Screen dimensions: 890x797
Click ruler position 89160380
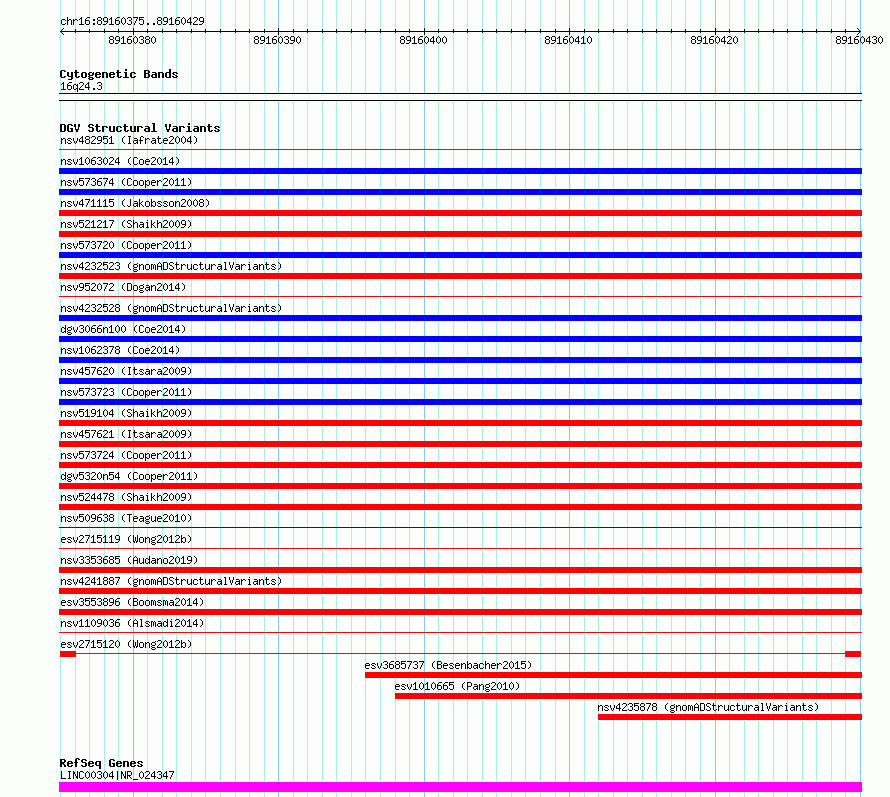tap(132, 40)
